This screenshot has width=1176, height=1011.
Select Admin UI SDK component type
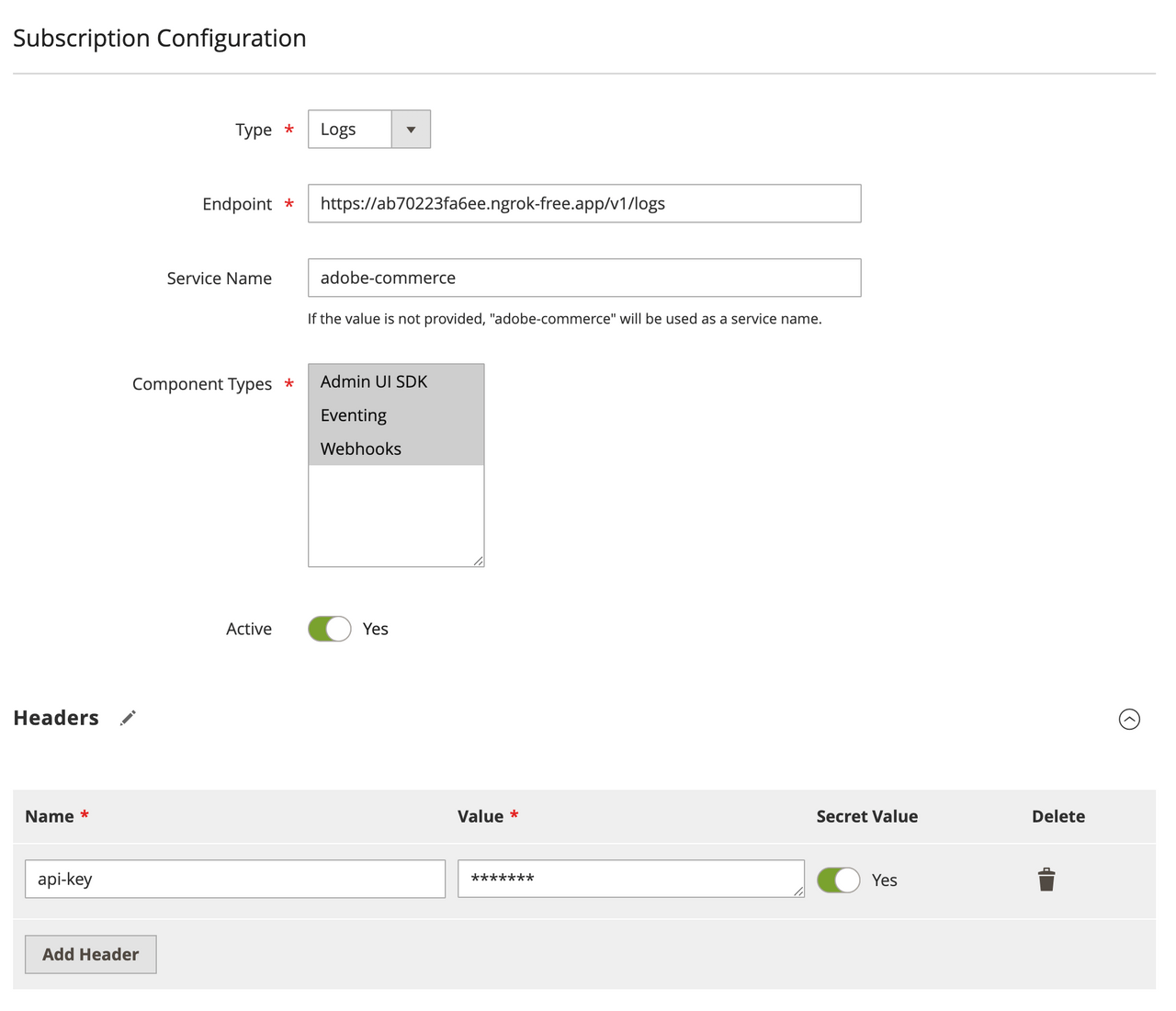373,381
